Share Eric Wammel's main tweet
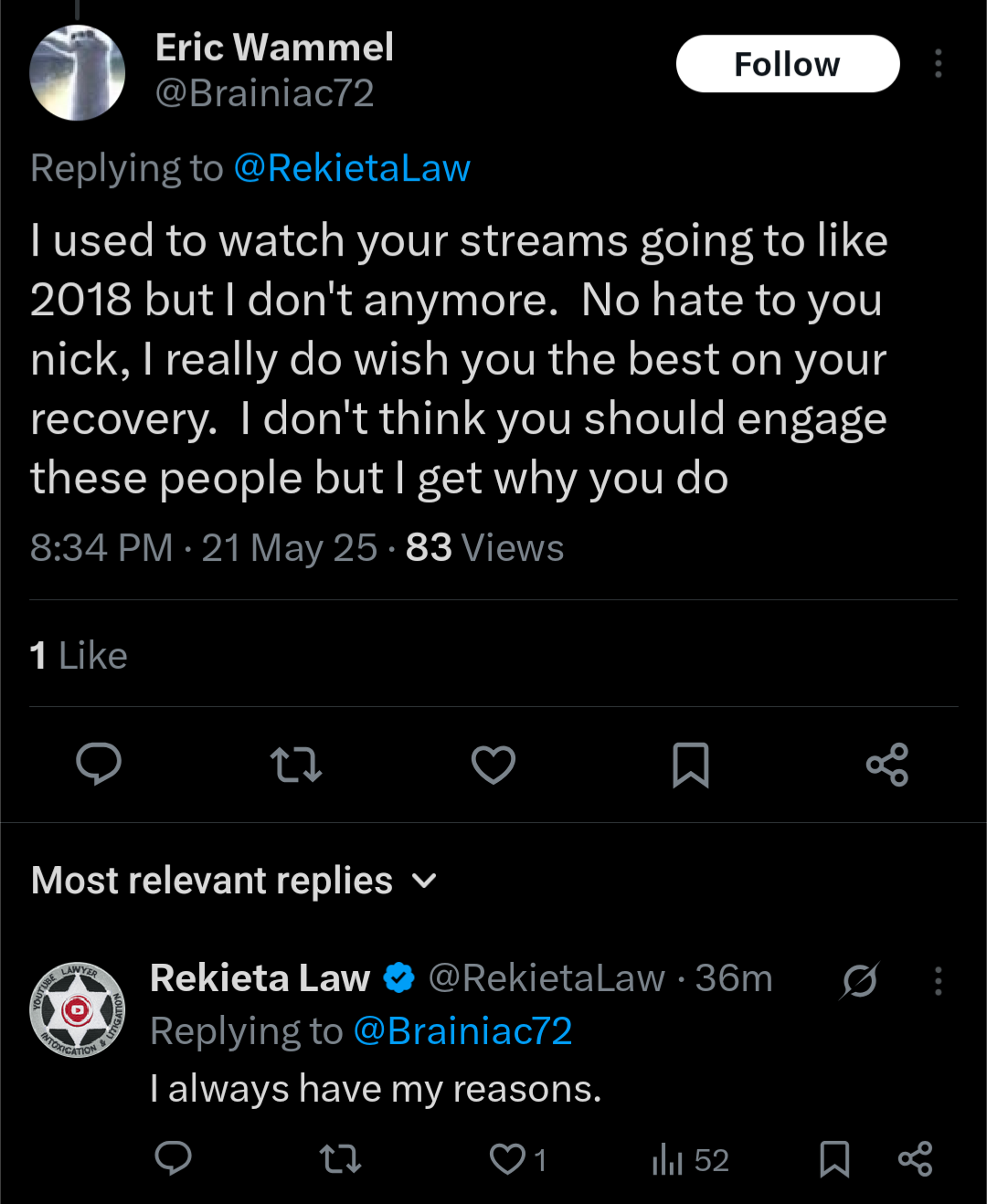Image resolution: width=987 pixels, height=1204 pixels. [887, 765]
